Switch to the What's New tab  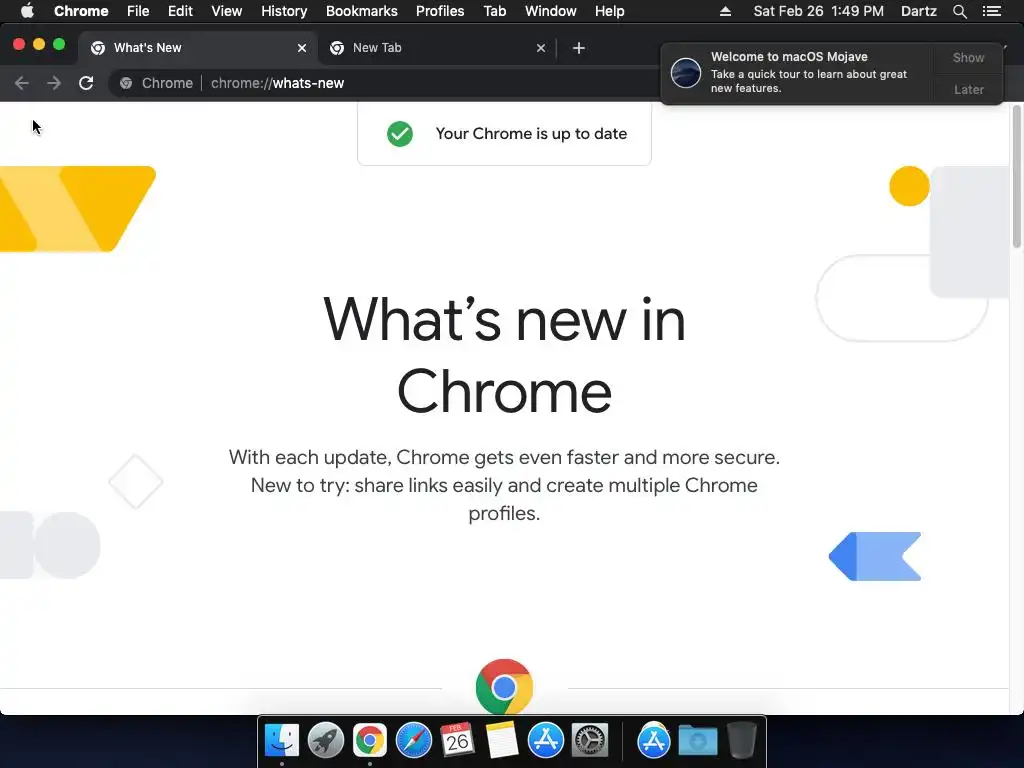pos(197,48)
